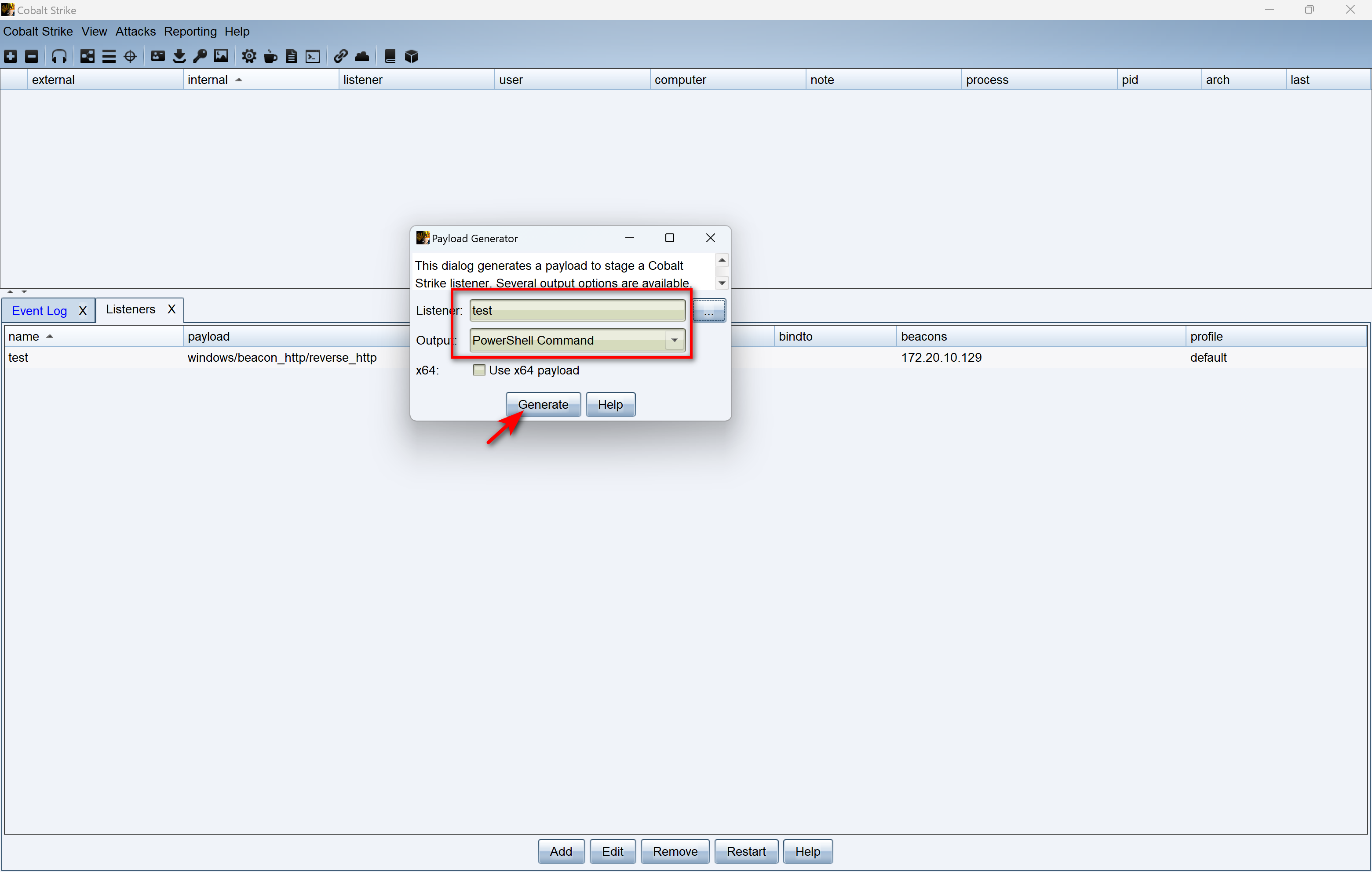Click the coffee cup Java applet icon
This screenshot has height=872, width=1372.
[270, 56]
